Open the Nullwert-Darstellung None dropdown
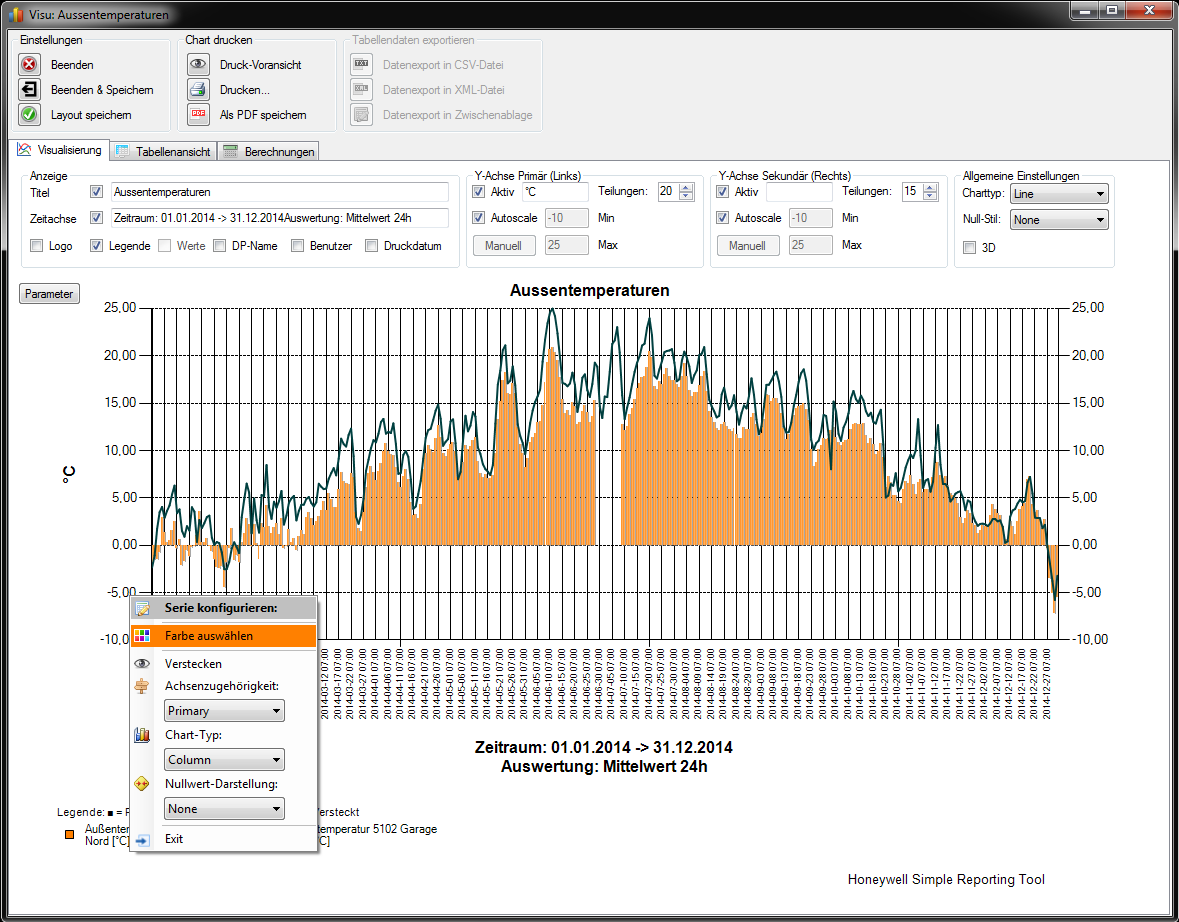The height and width of the screenshot is (922, 1179). [224, 808]
